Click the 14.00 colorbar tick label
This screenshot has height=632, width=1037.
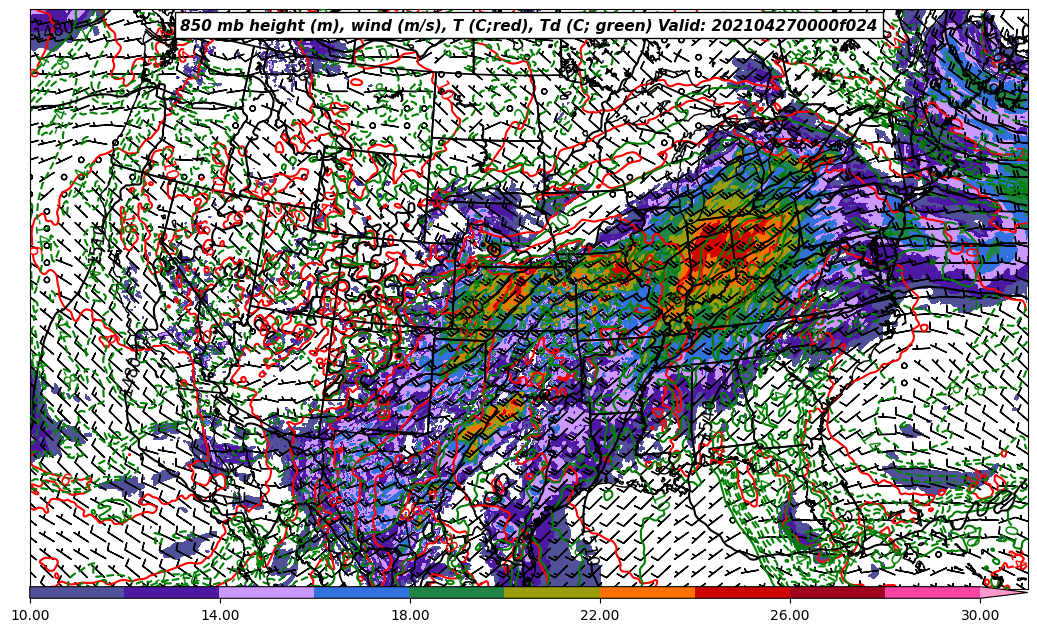click(220, 615)
